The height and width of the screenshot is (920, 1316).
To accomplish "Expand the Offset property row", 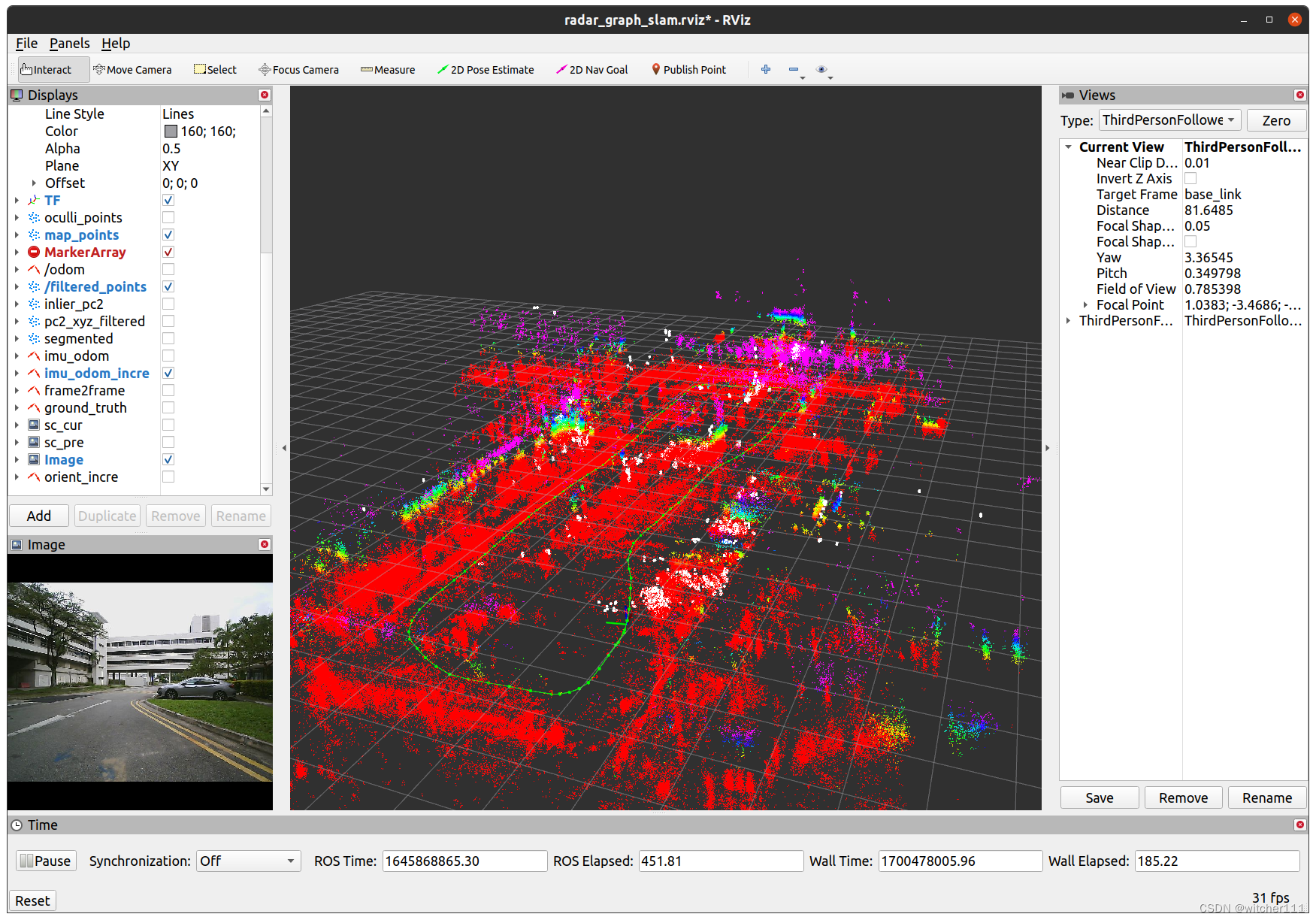I will pyautogui.click(x=34, y=183).
